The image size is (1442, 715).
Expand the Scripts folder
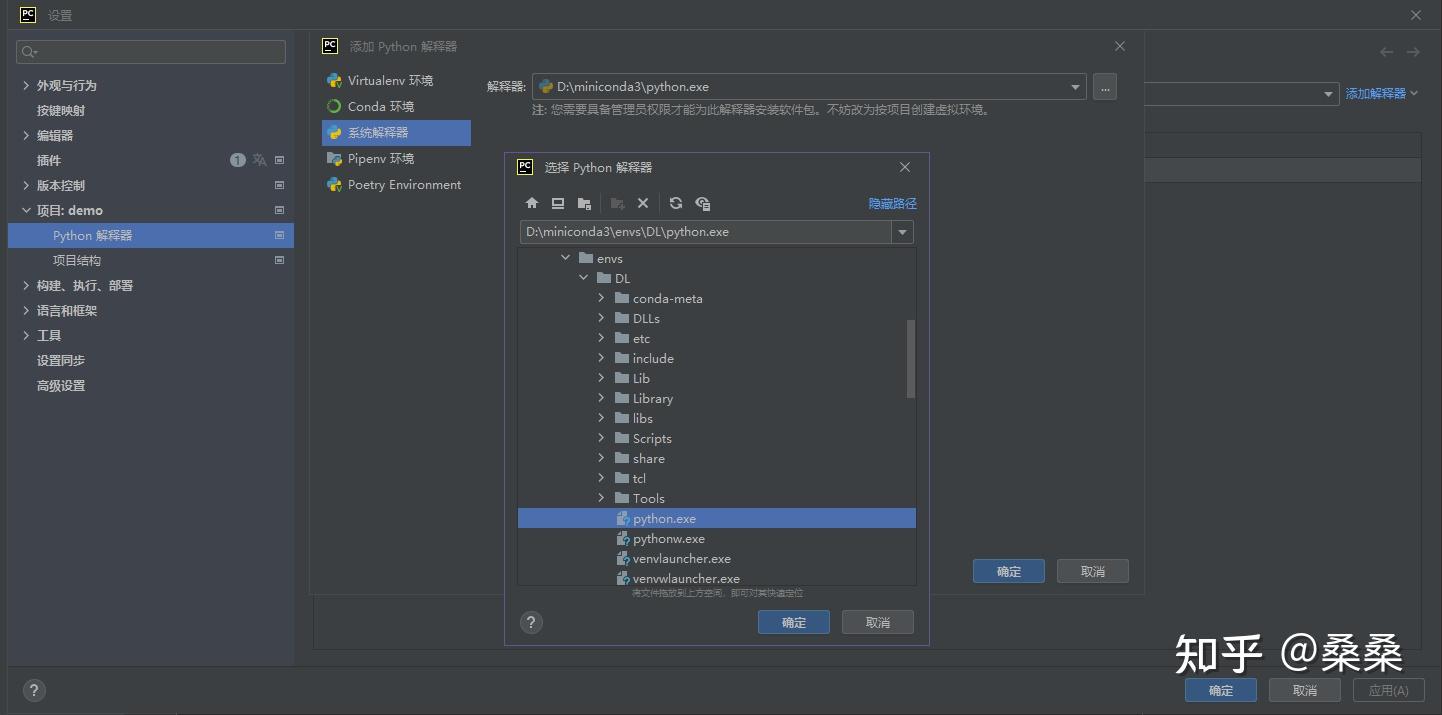pos(601,438)
